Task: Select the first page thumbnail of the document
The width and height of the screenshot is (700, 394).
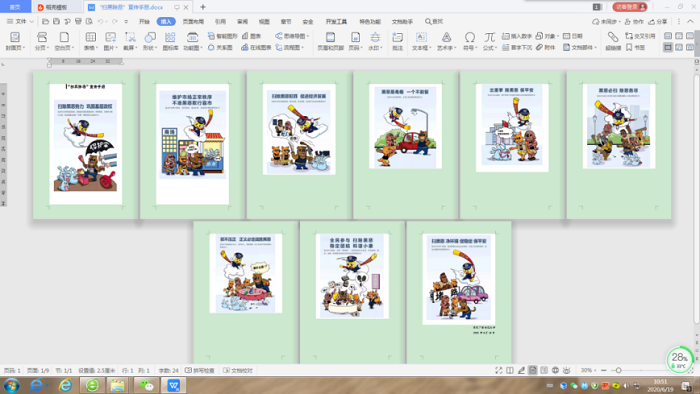Action: pos(85,145)
